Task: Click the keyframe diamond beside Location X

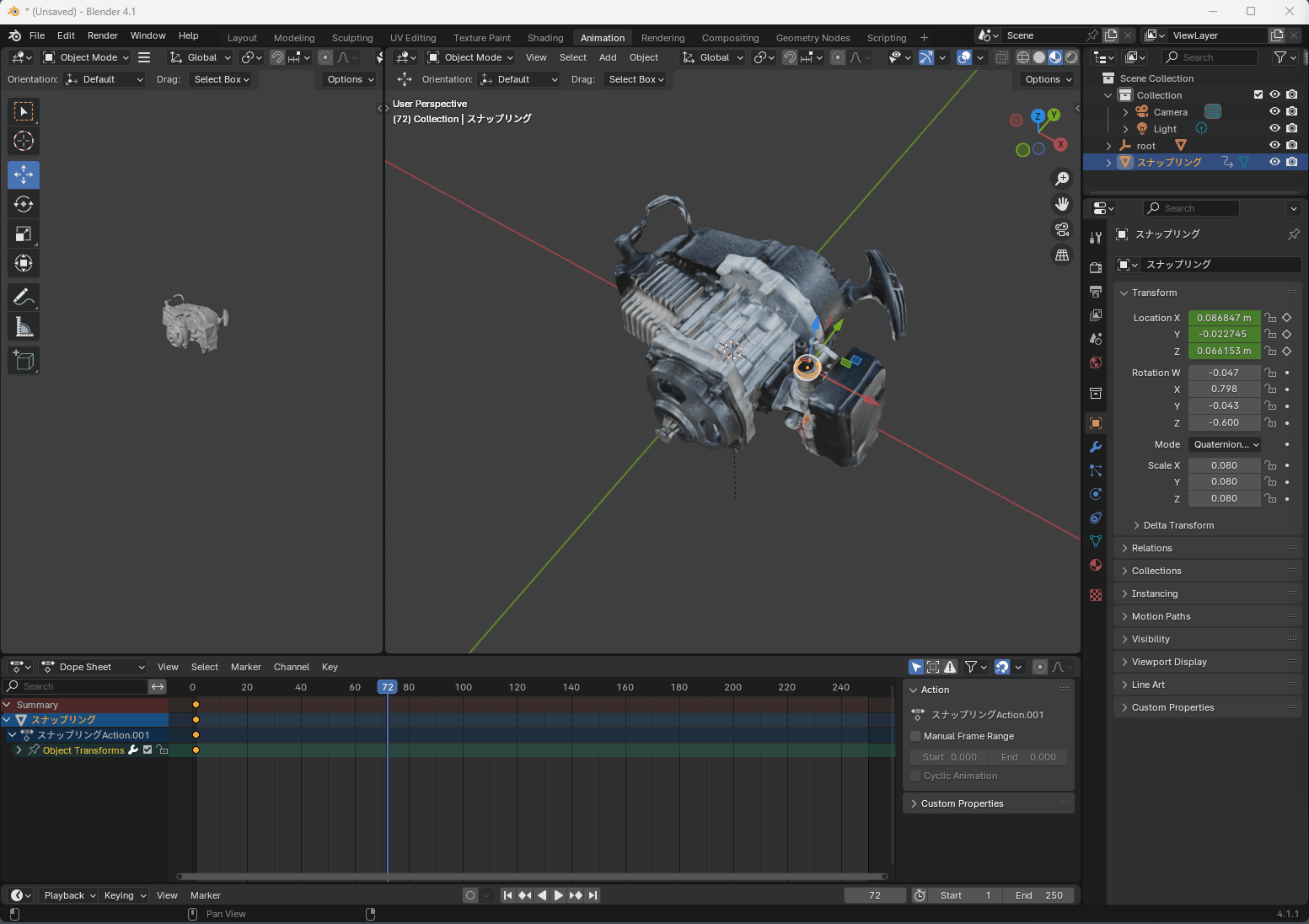Action: [1287, 318]
